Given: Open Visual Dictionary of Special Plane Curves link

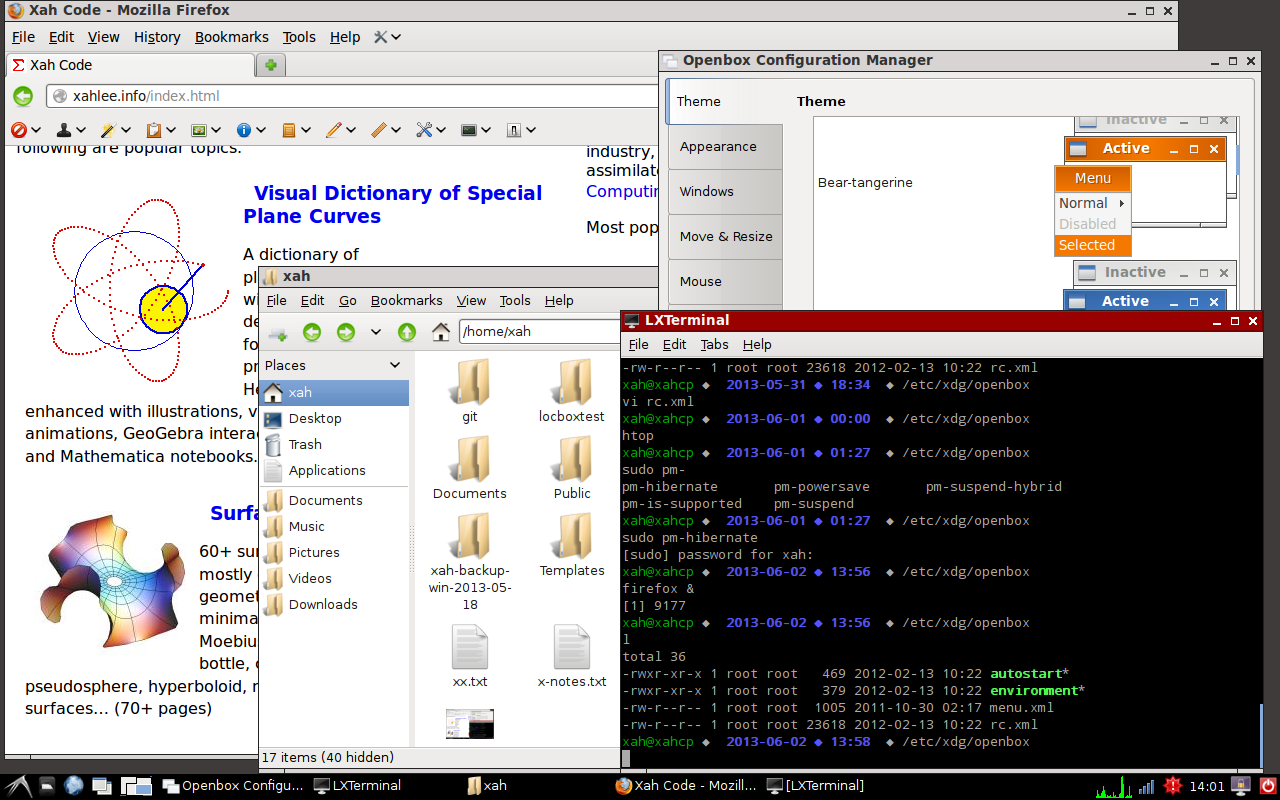Looking at the screenshot, I should click(x=393, y=205).
